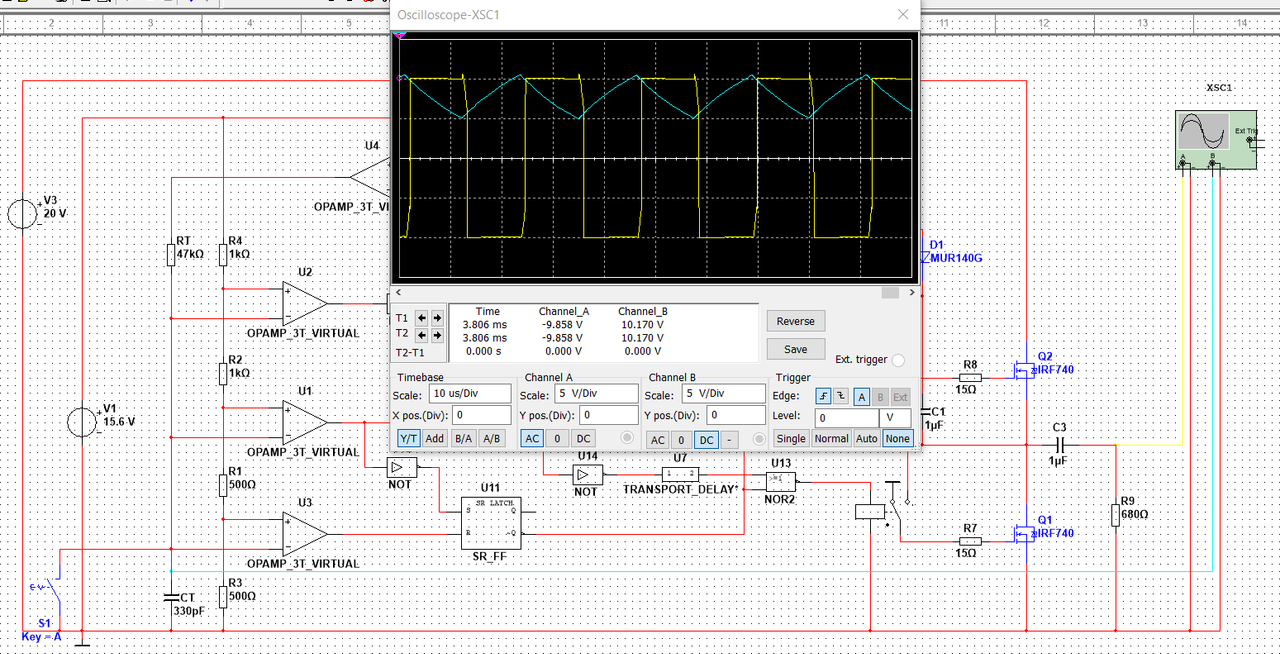Image resolution: width=1280 pixels, height=654 pixels.
Task: Select the R8 15Ω gate resistor
Action: coord(970,378)
